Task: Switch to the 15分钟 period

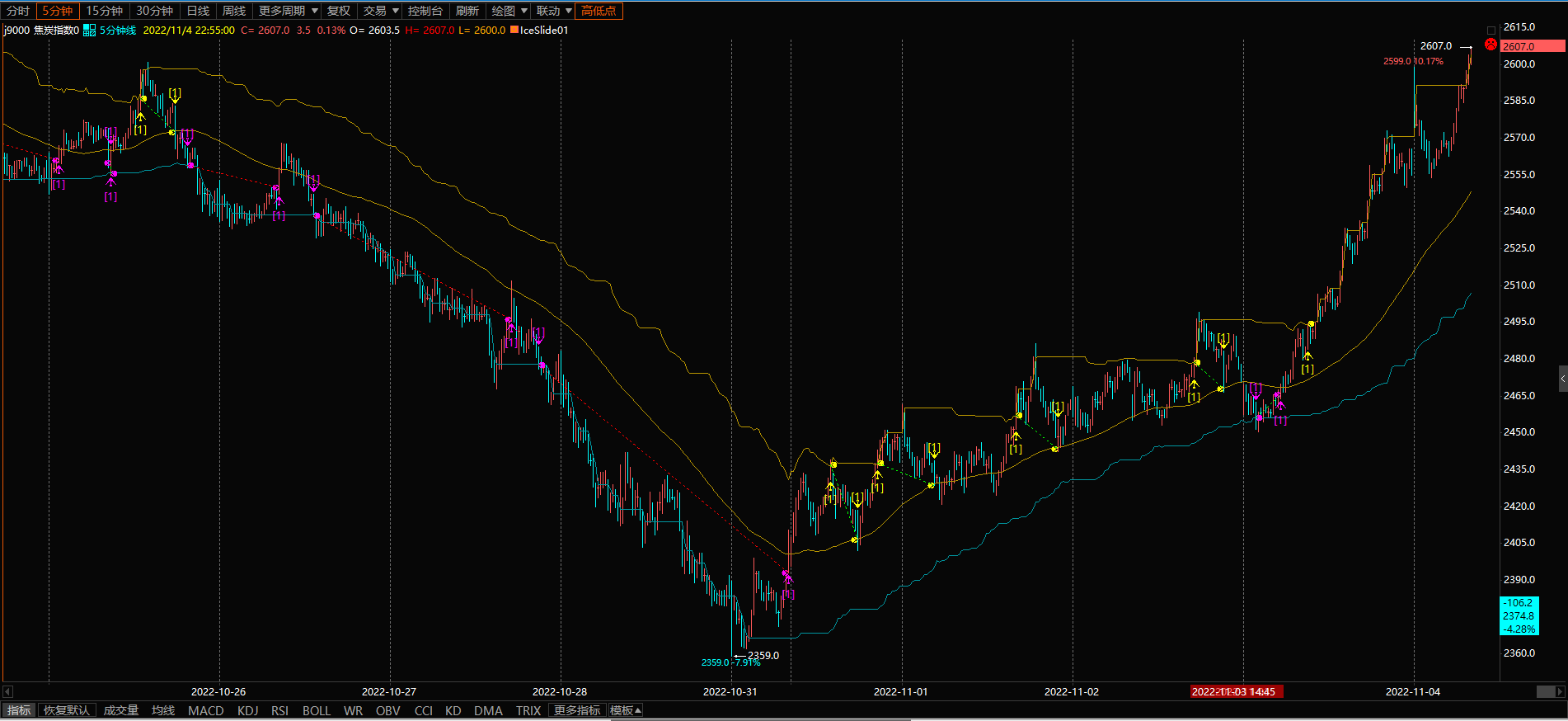Action: [104, 11]
